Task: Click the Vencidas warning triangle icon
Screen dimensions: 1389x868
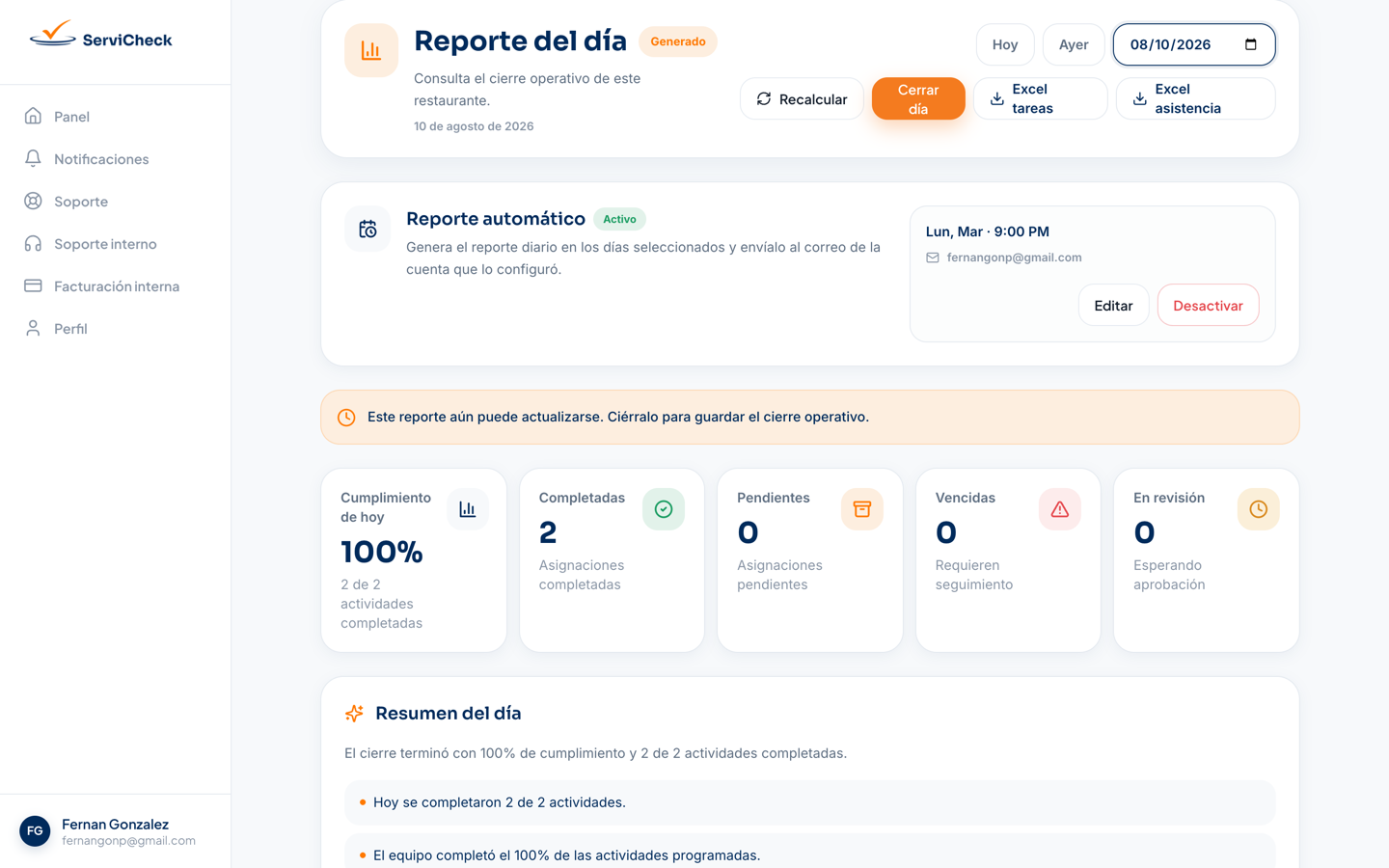Action: [x=1060, y=509]
